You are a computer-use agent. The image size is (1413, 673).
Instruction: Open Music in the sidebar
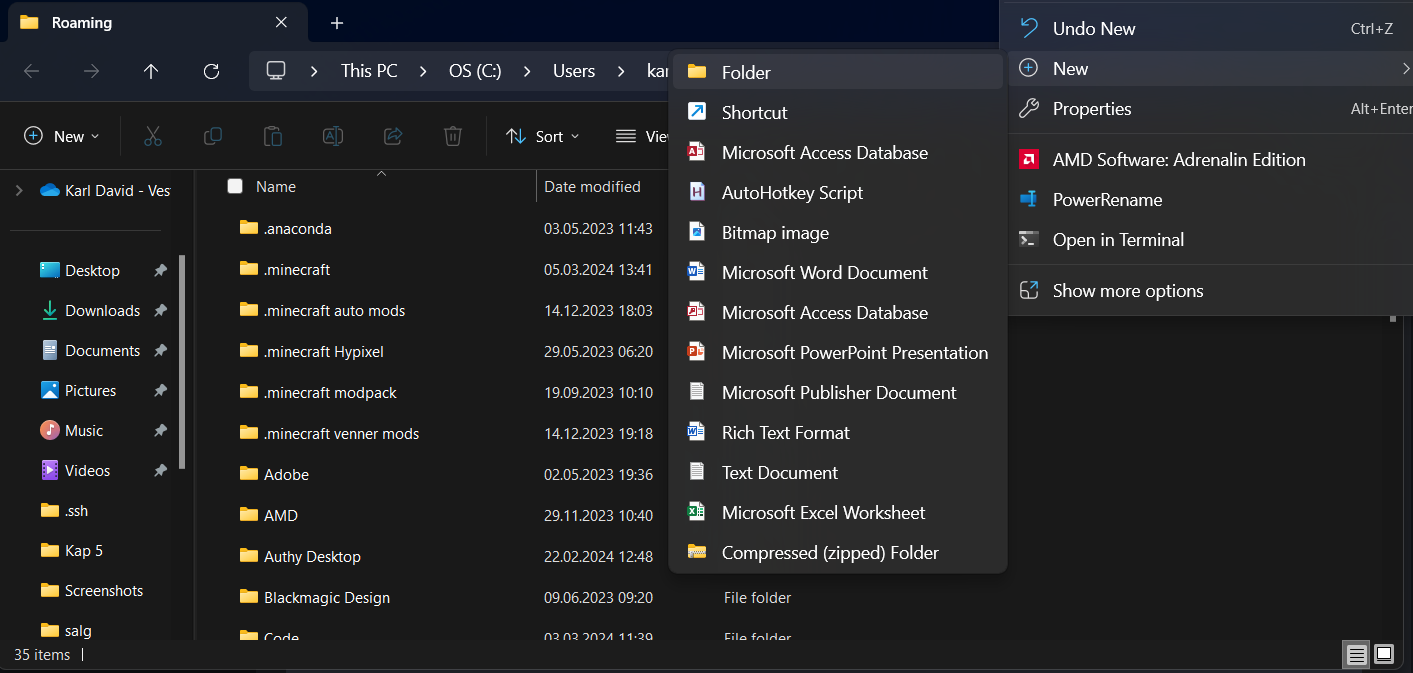pos(84,430)
